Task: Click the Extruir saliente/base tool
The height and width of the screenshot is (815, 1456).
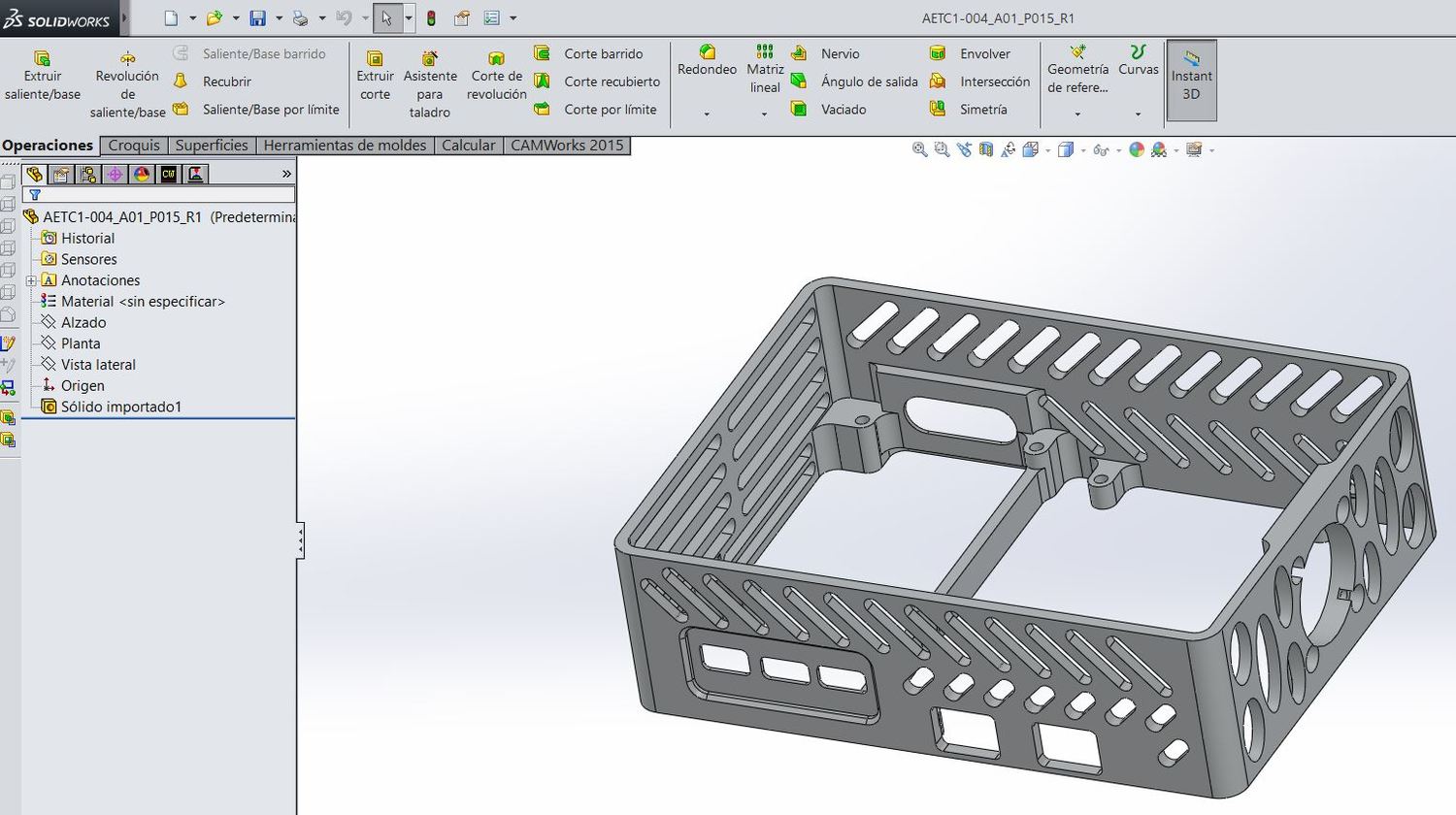Action: coord(42,76)
